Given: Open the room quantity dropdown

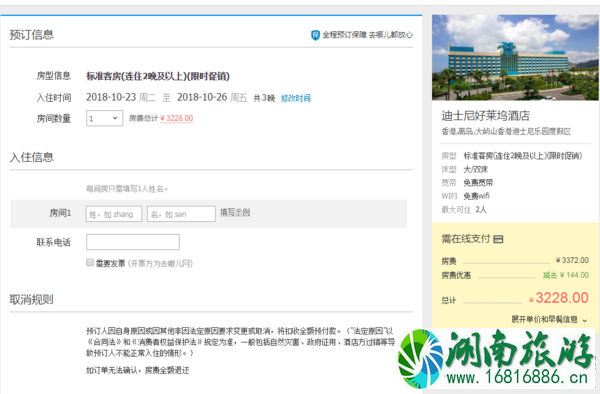Looking at the screenshot, I should [104, 118].
